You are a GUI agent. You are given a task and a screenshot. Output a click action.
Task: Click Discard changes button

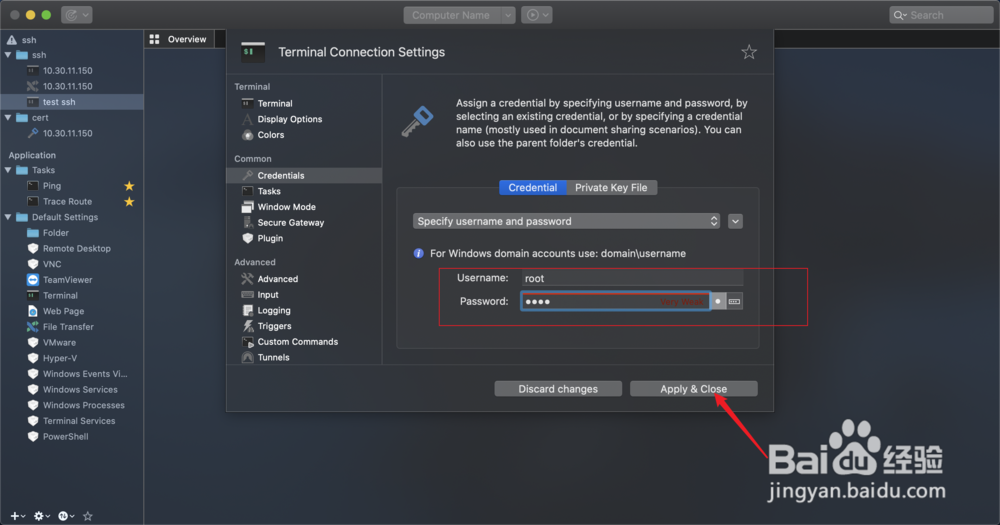(558, 389)
